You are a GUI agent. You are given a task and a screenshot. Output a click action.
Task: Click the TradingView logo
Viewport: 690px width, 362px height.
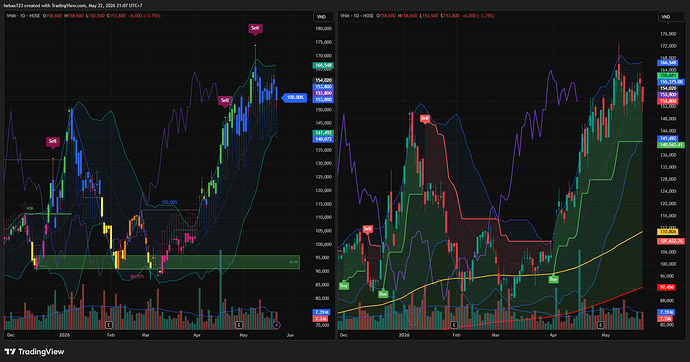coord(34,351)
